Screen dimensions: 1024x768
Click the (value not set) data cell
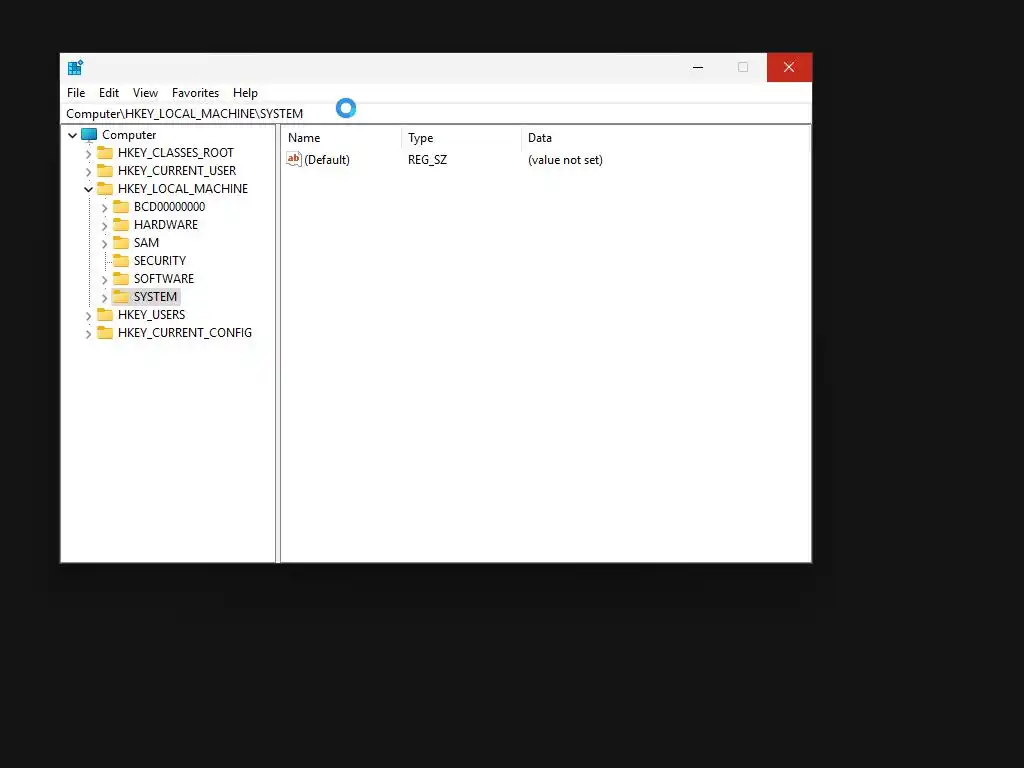(x=565, y=159)
